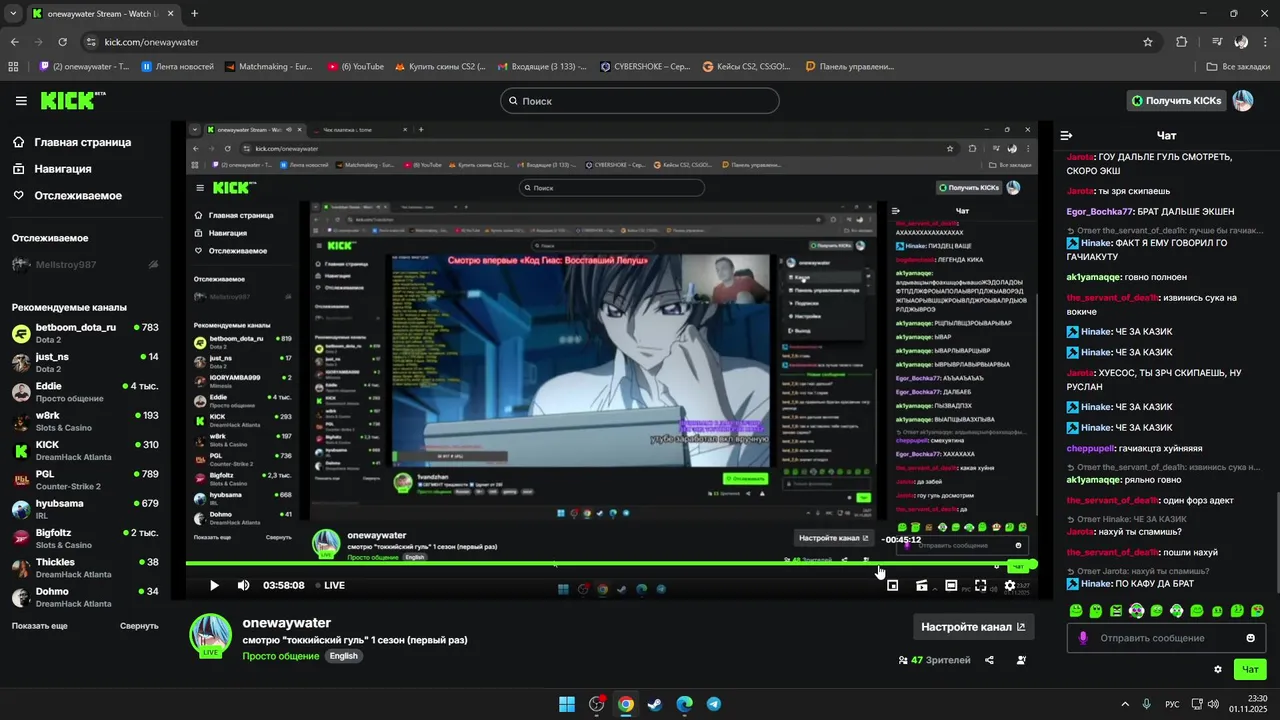
Task: Play the stream video
Action: click(213, 586)
